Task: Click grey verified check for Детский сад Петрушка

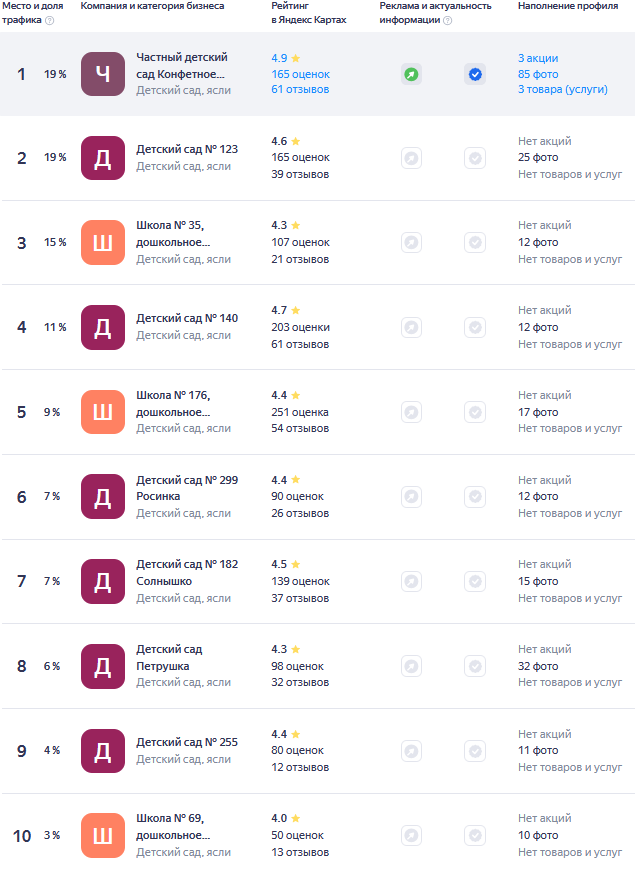Action: click(x=475, y=666)
